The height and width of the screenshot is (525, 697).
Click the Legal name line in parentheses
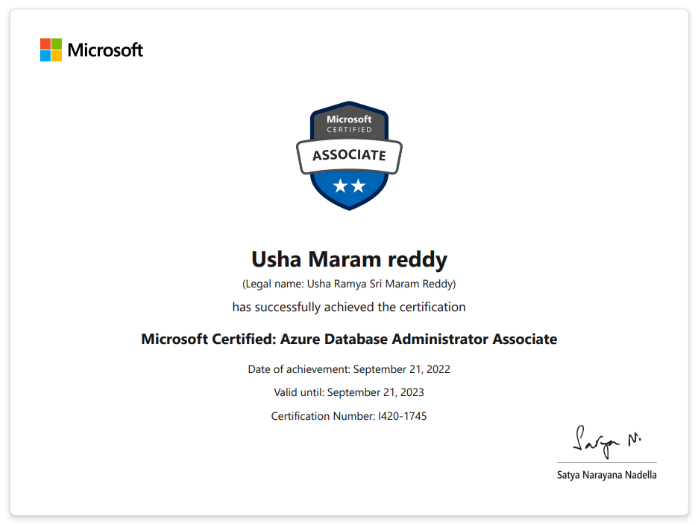(x=349, y=284)
